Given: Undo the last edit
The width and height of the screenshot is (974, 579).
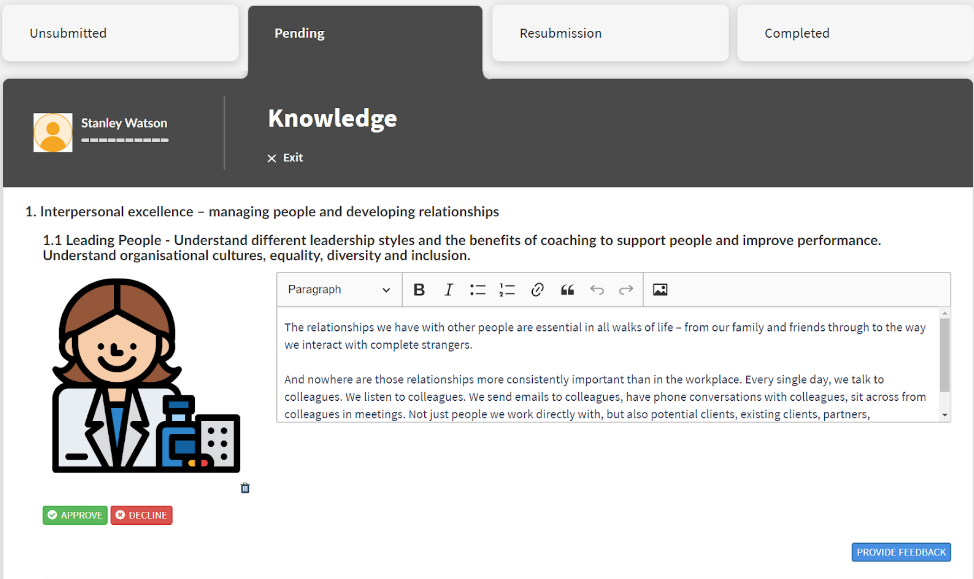Looking at the screenshot, I should point(596,289).
